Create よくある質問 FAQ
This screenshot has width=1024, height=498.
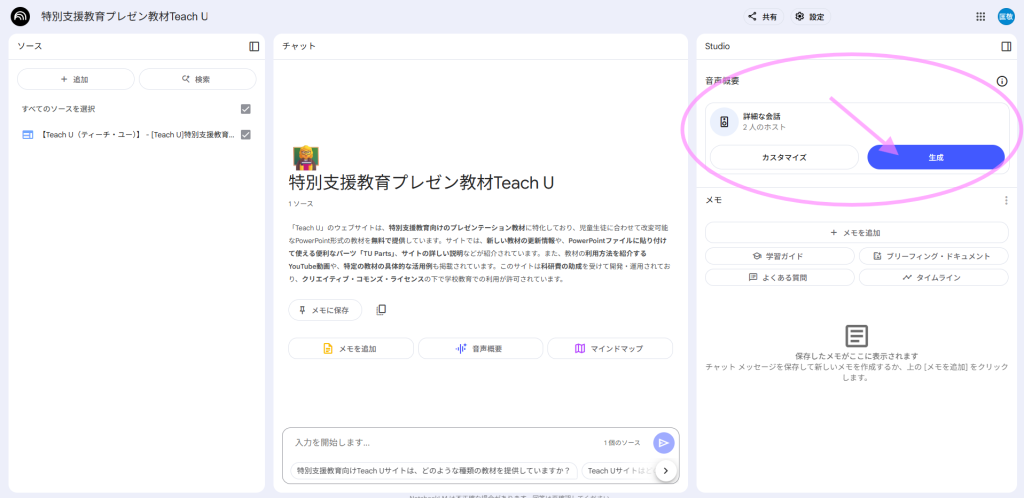coord(779,277)
